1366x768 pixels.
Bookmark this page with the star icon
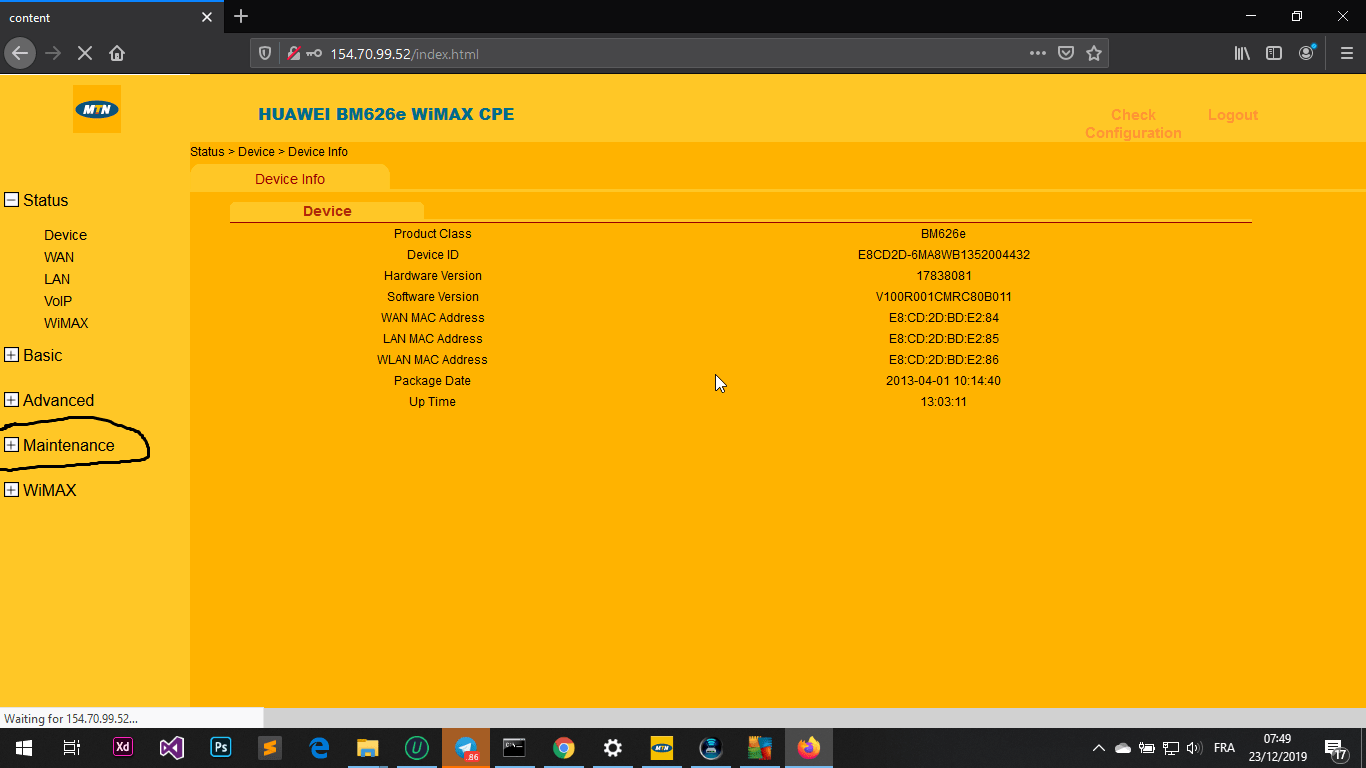click(1094, 54)
